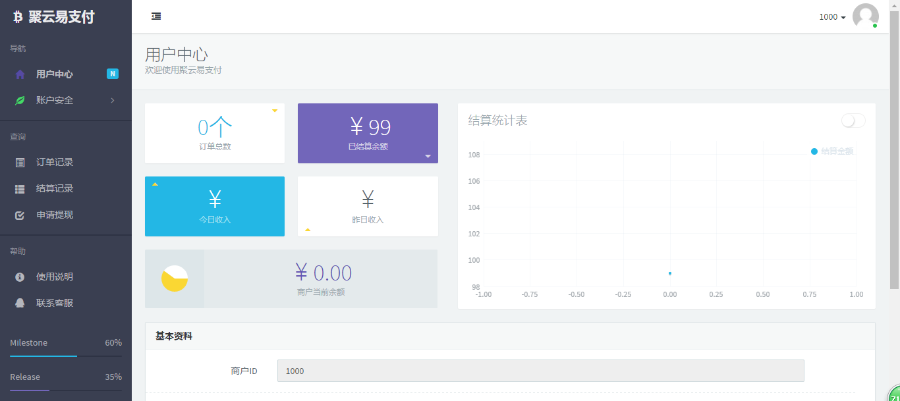Click the hamburger menu icon in header
Viewport: 900px width, 401px height.
(x=156, y=17)
